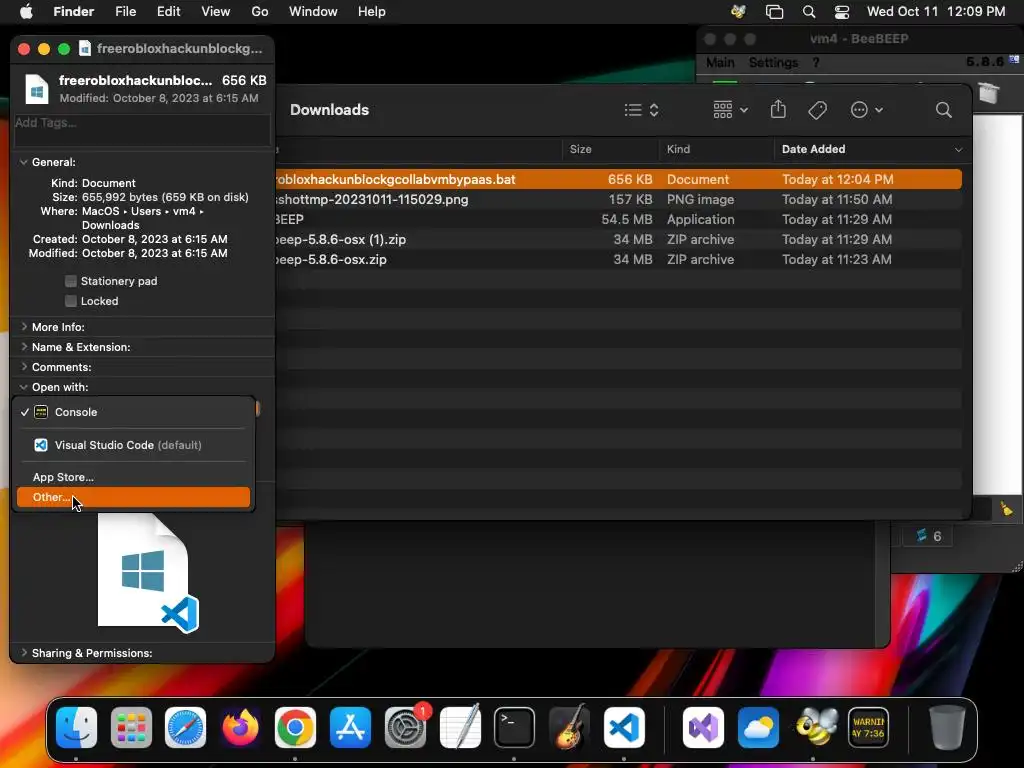Open the Go menu
The width and height of the screenshot is (1024, 768).
259,12
